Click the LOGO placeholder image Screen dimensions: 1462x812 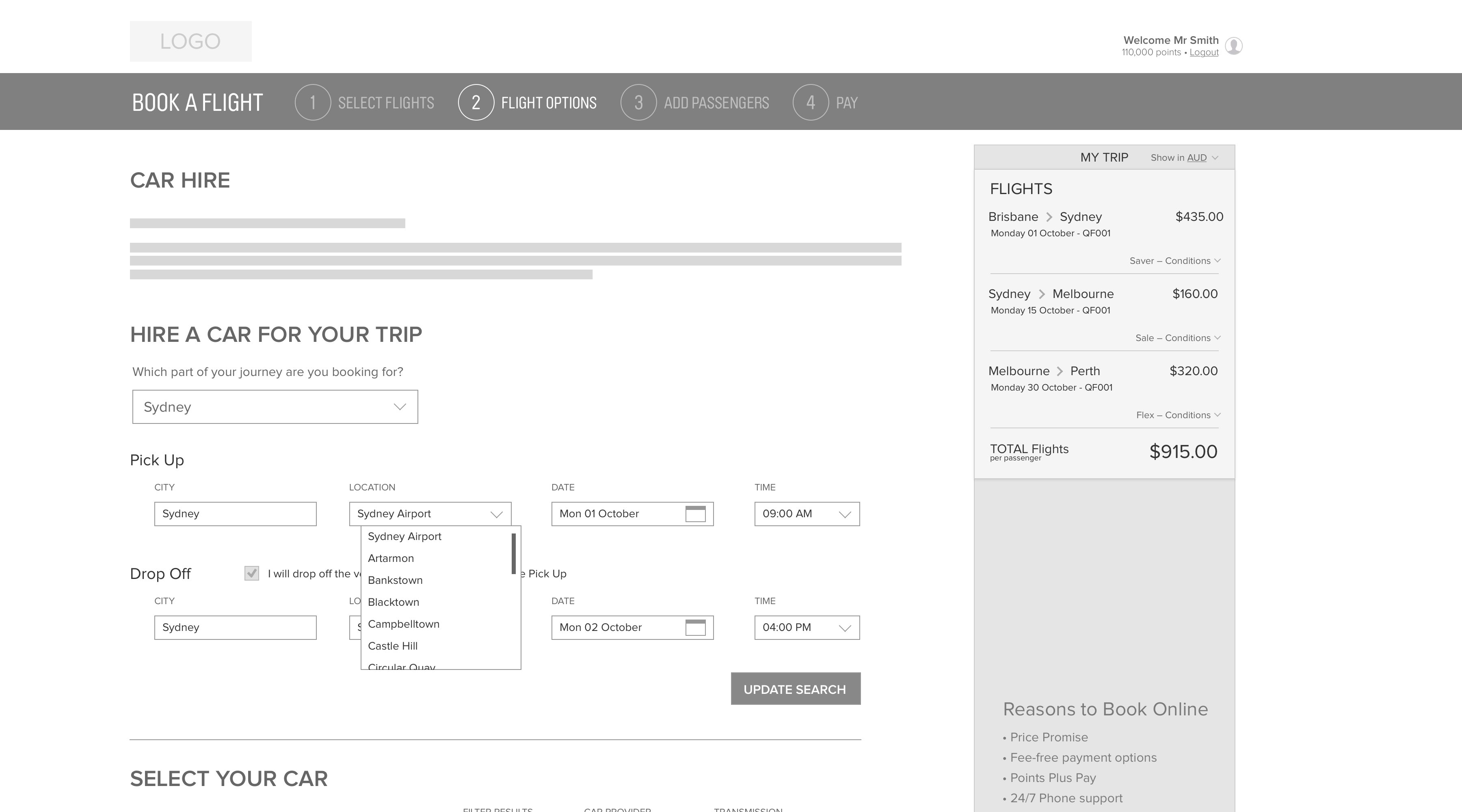pyautogui.click(x=191, y=41)
